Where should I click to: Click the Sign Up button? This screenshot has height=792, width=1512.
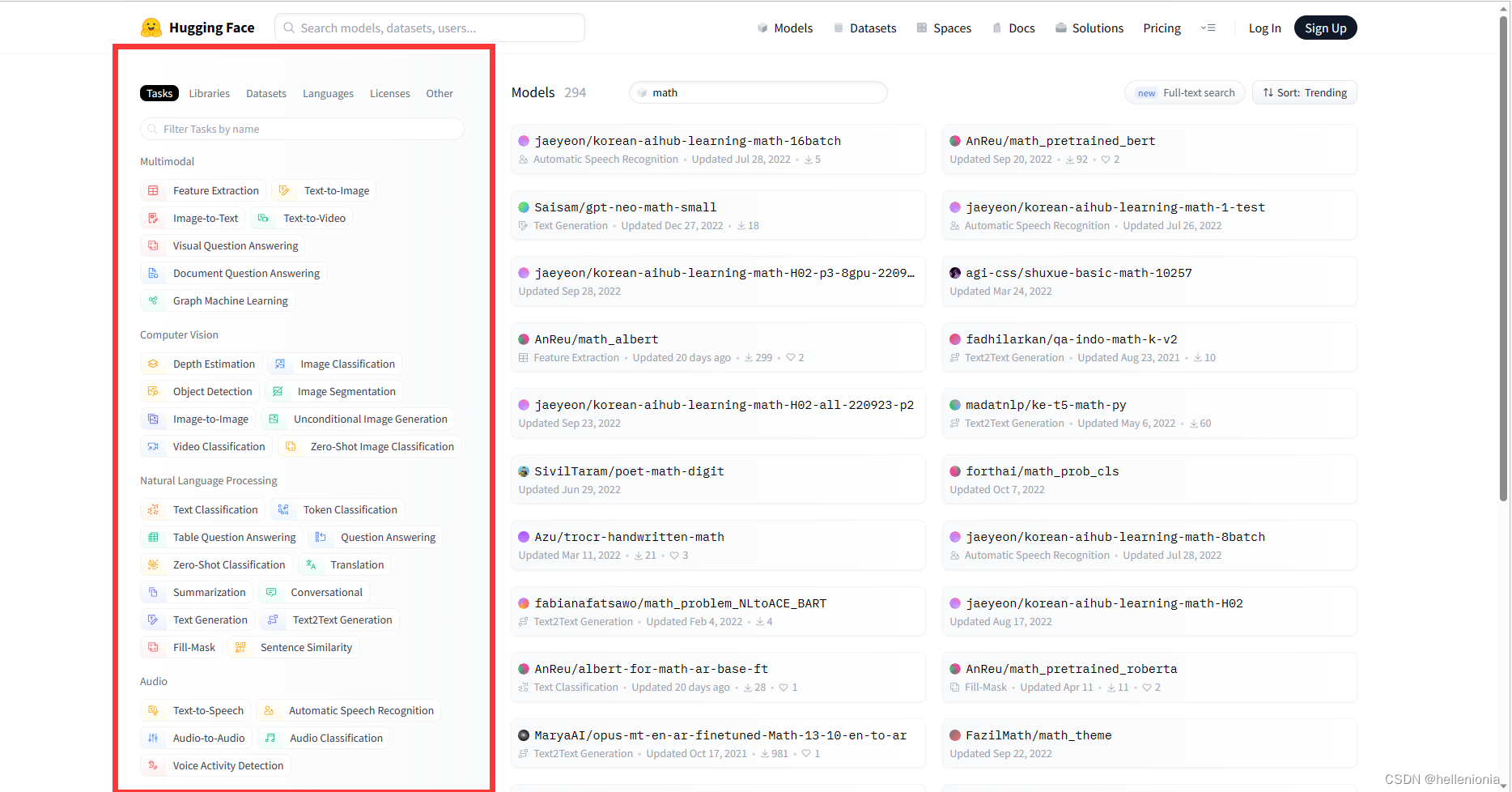click(x=1326, y=28)
